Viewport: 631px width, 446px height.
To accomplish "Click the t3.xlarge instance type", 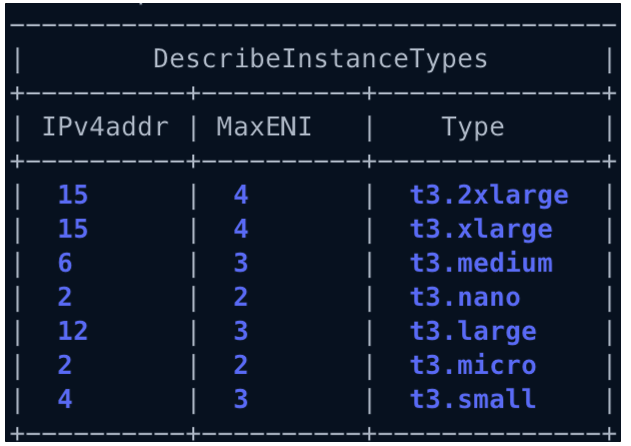I will tap(481, 230).
